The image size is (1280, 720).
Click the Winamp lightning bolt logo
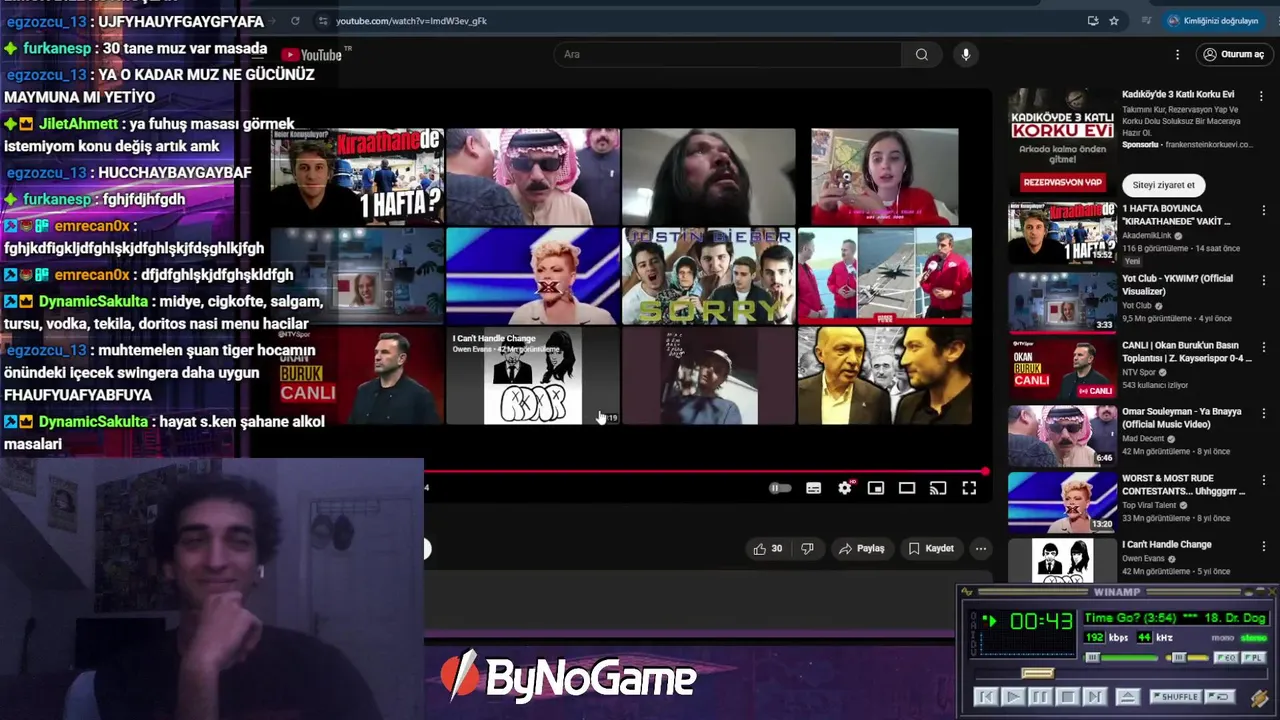point(1259,698)
